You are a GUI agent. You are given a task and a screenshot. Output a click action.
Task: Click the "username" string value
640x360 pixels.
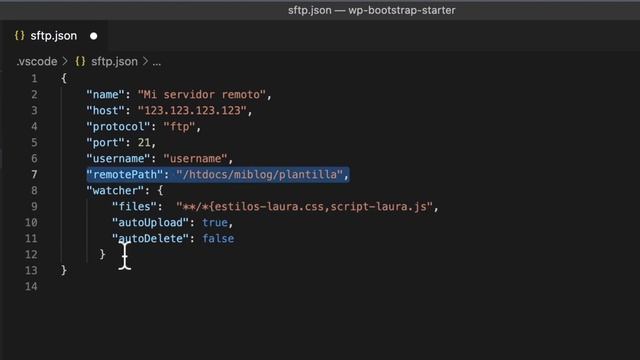(x=195, y=159)
